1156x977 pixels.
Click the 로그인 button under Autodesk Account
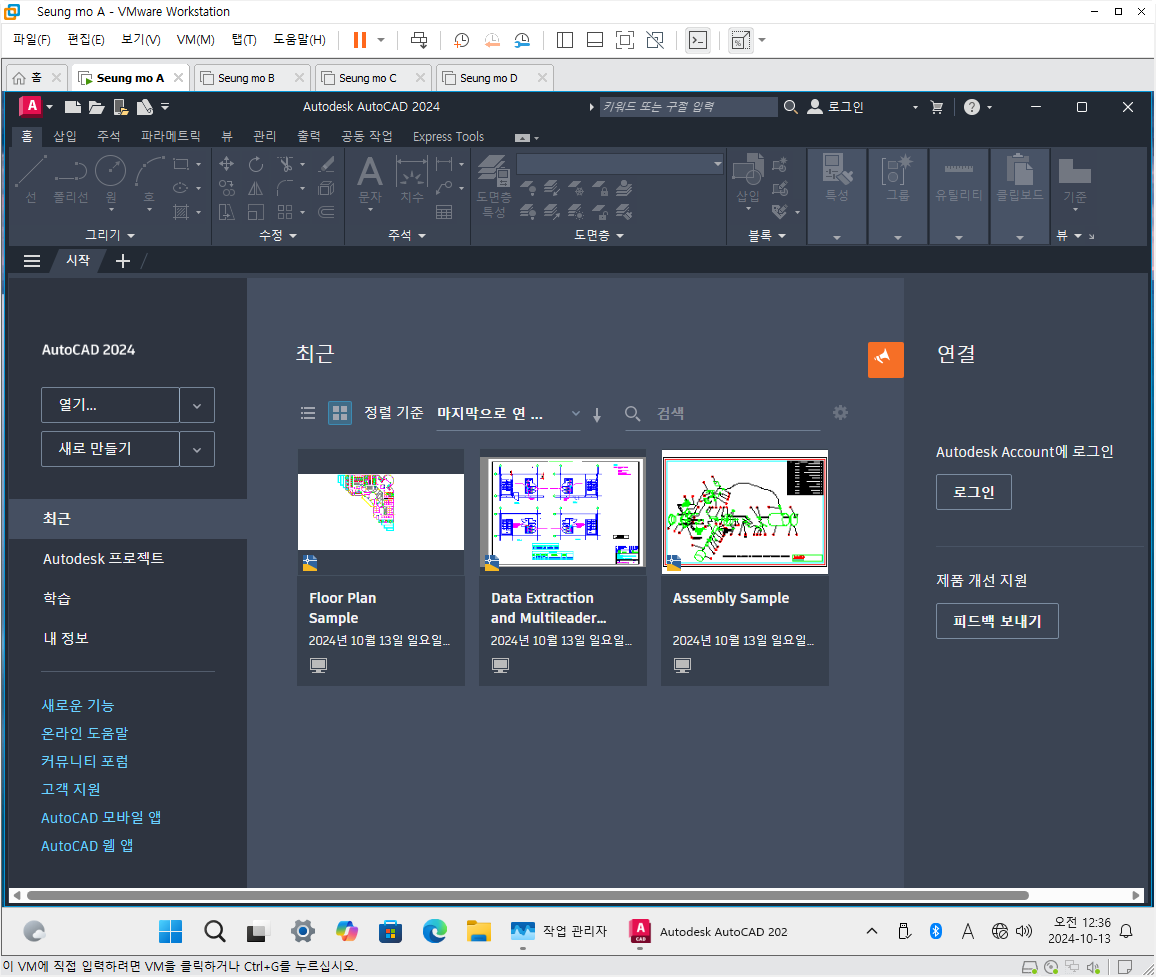(973, 492)
